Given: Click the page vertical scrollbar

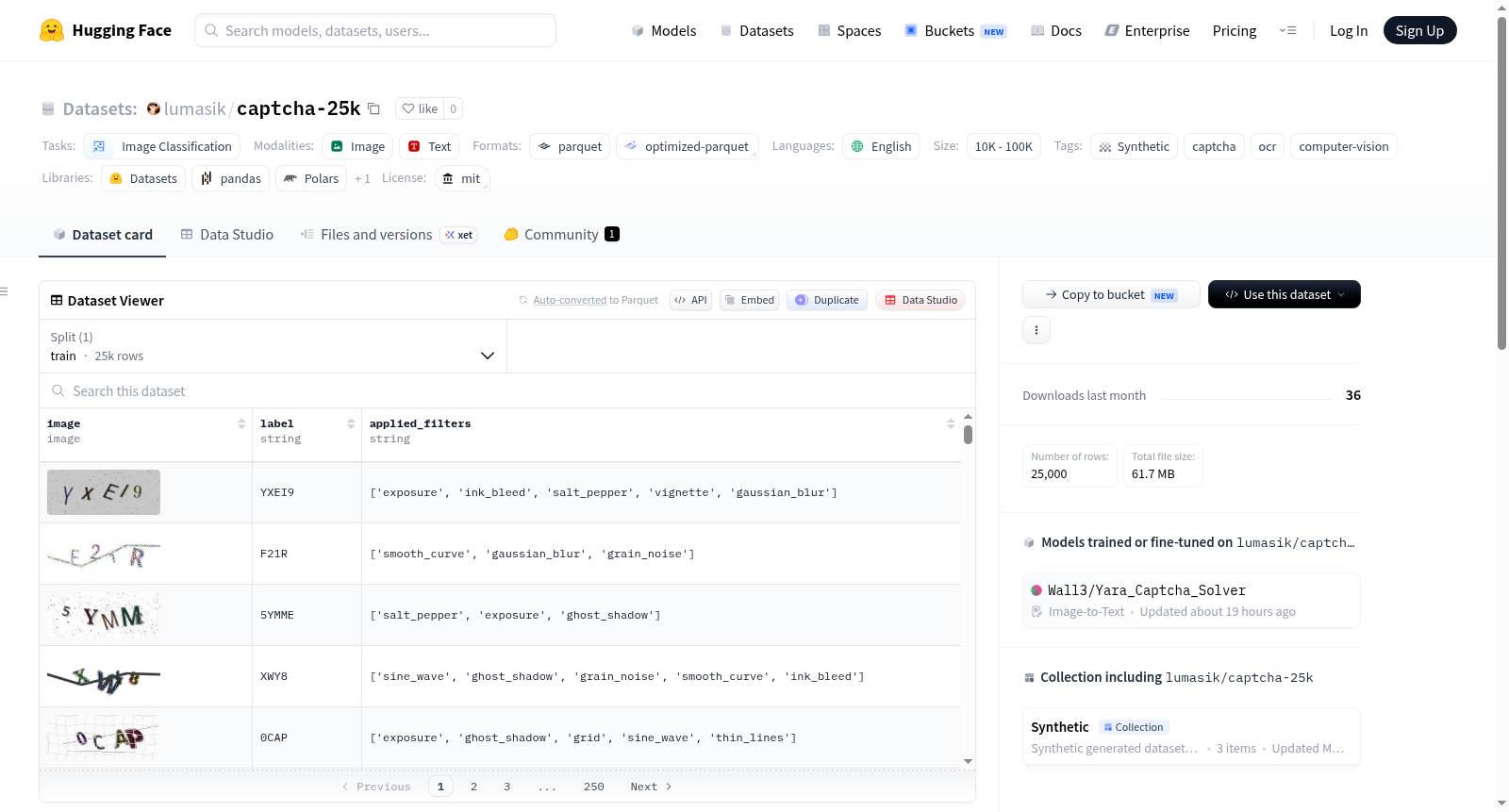Looking at the screenshot, I should 1501,184.
